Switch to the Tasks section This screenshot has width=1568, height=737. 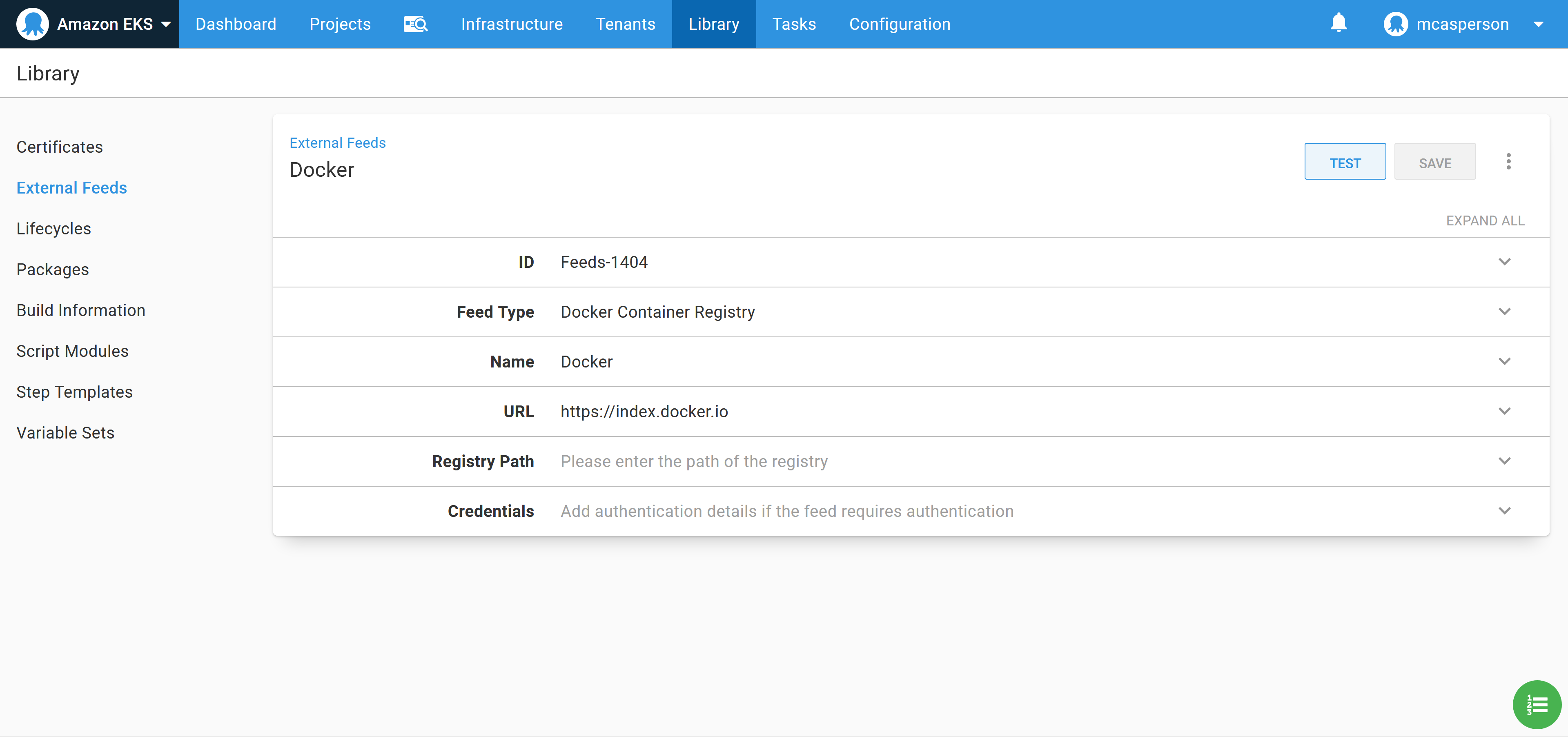[794, 24]
